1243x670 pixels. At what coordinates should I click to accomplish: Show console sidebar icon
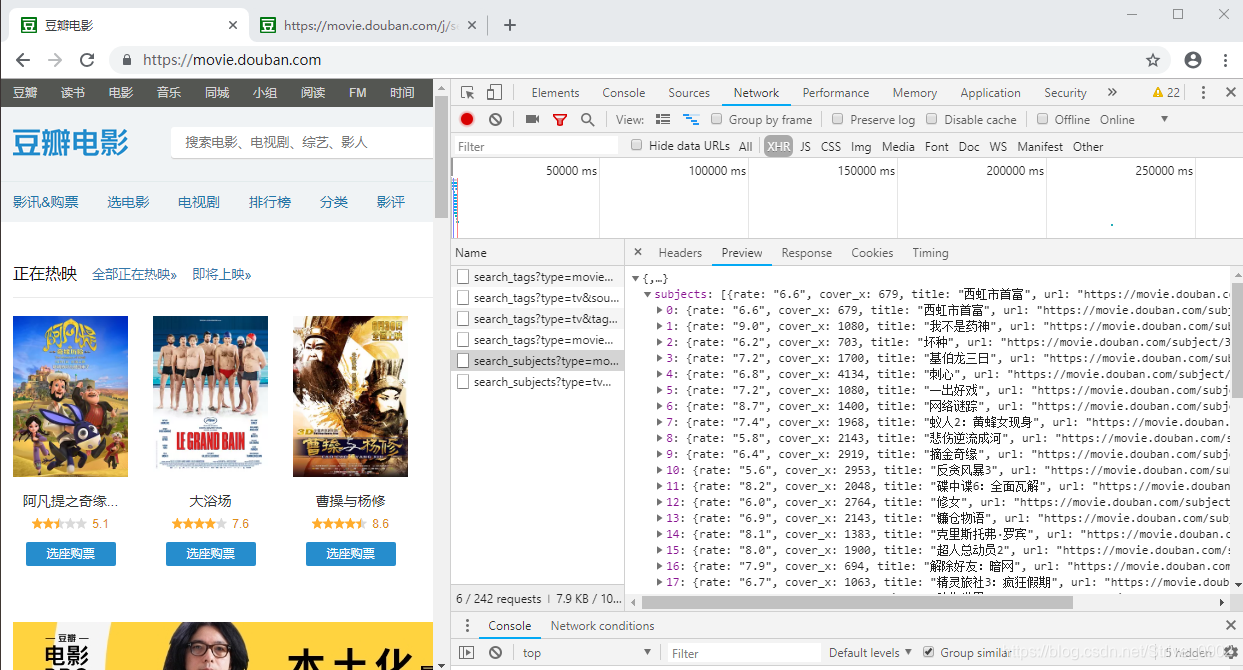click(467, 653)
